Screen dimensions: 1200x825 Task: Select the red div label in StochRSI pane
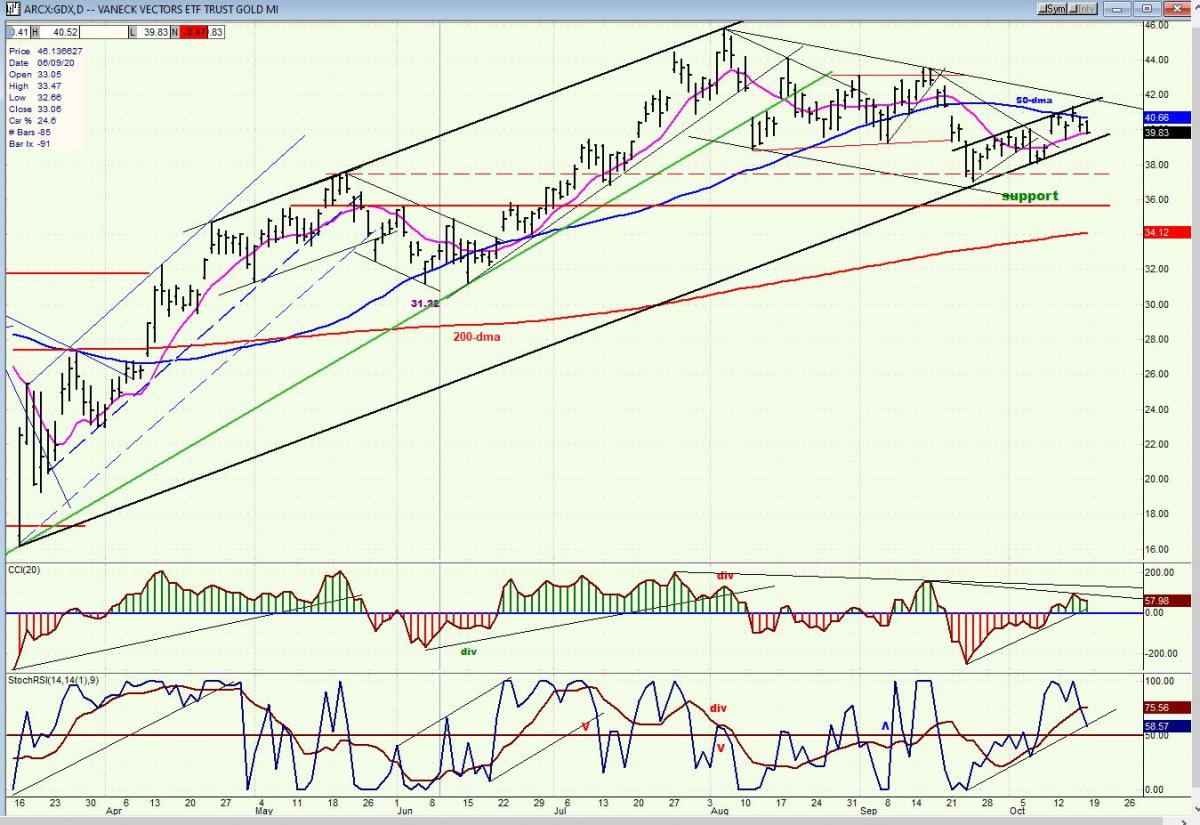(718, 708)
